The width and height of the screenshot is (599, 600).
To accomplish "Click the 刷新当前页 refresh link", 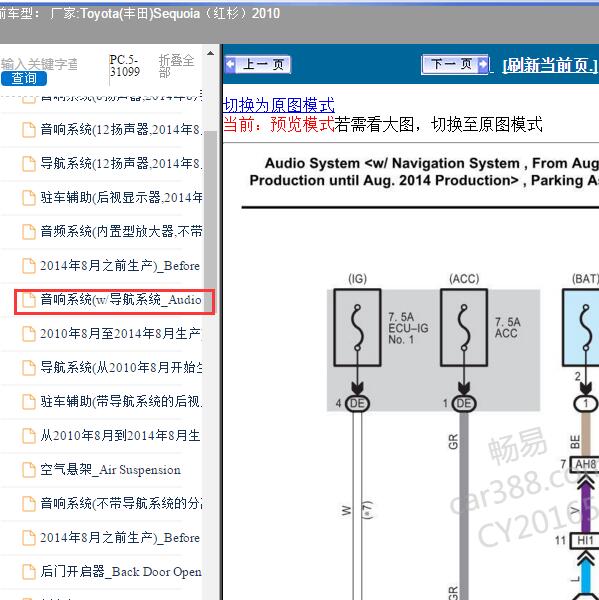I will click(x=550, y=65).
